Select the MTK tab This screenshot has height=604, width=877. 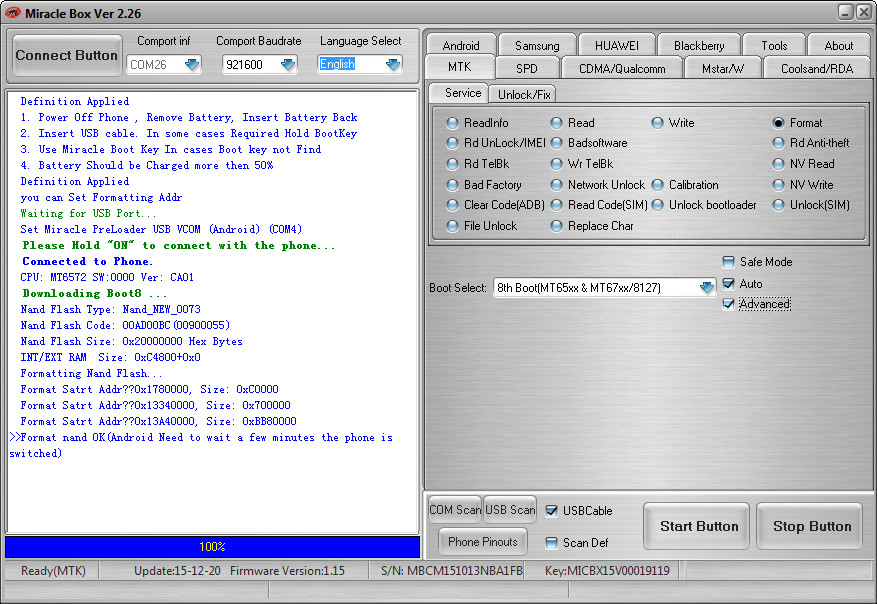460,67
